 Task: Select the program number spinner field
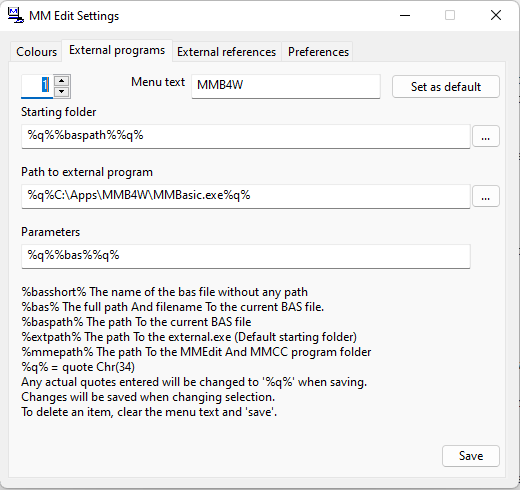[x=37, y=86]
